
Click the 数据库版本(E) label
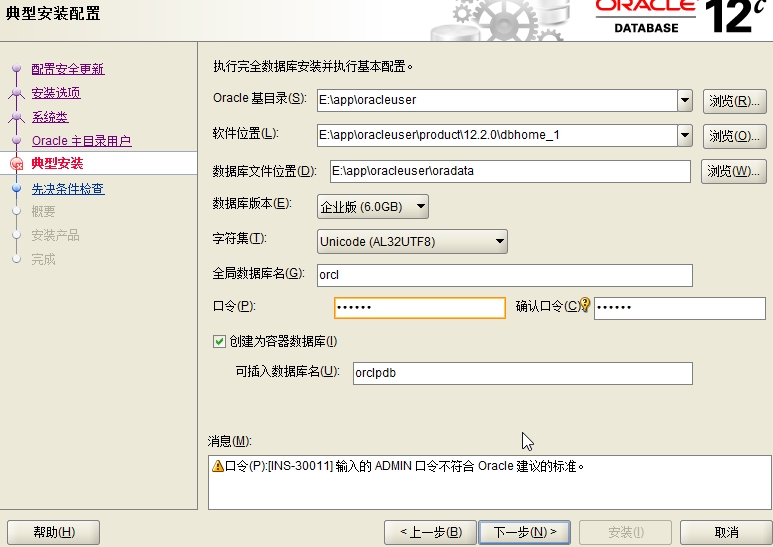pyautogui.click(x=252, y=203)
